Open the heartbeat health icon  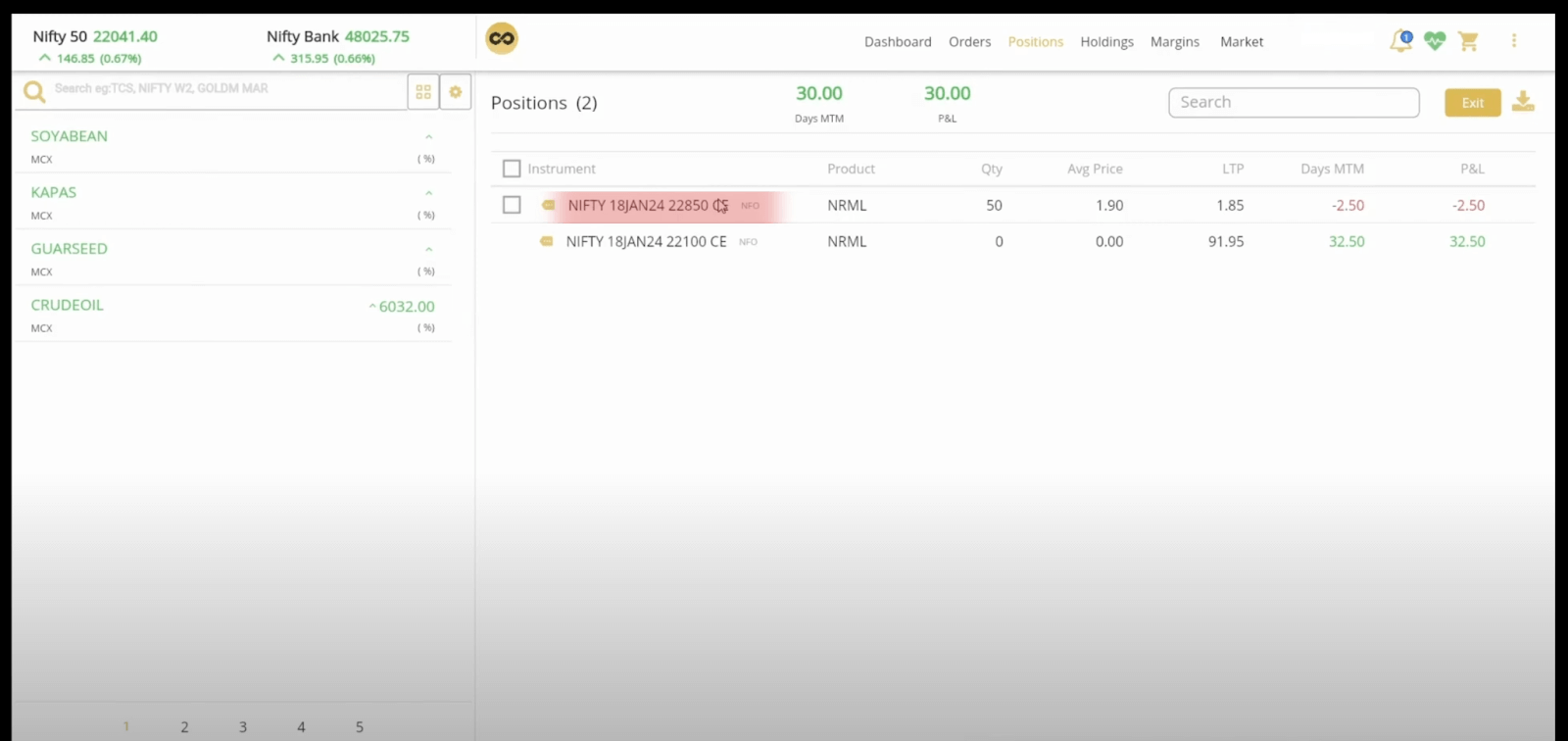pos(1435,41)
